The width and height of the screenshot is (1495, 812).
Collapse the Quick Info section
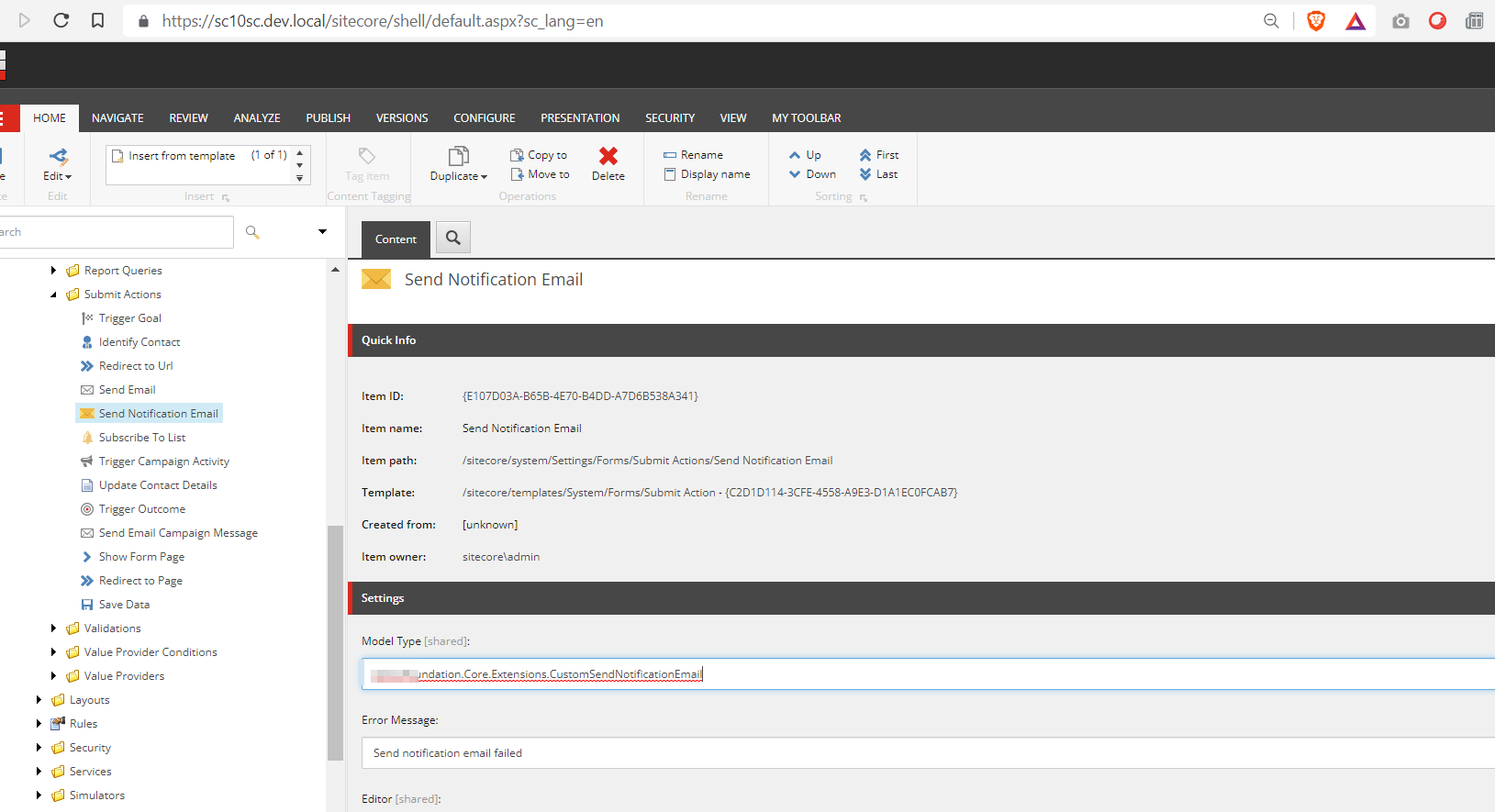click(x=921, y=340)
